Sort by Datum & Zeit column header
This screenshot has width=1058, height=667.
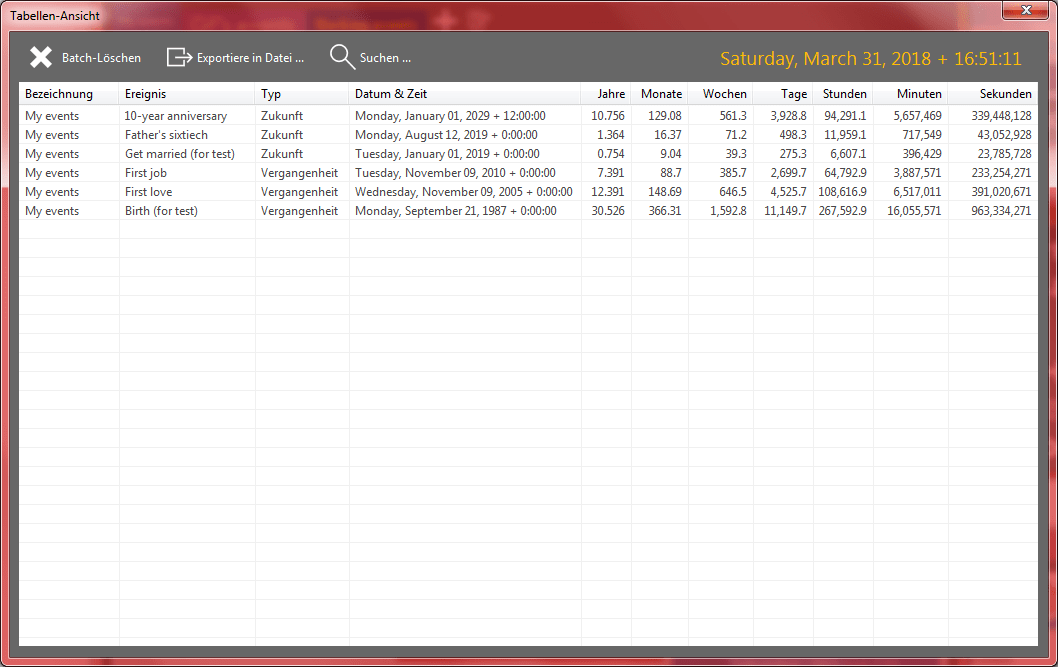pos(465,94)
